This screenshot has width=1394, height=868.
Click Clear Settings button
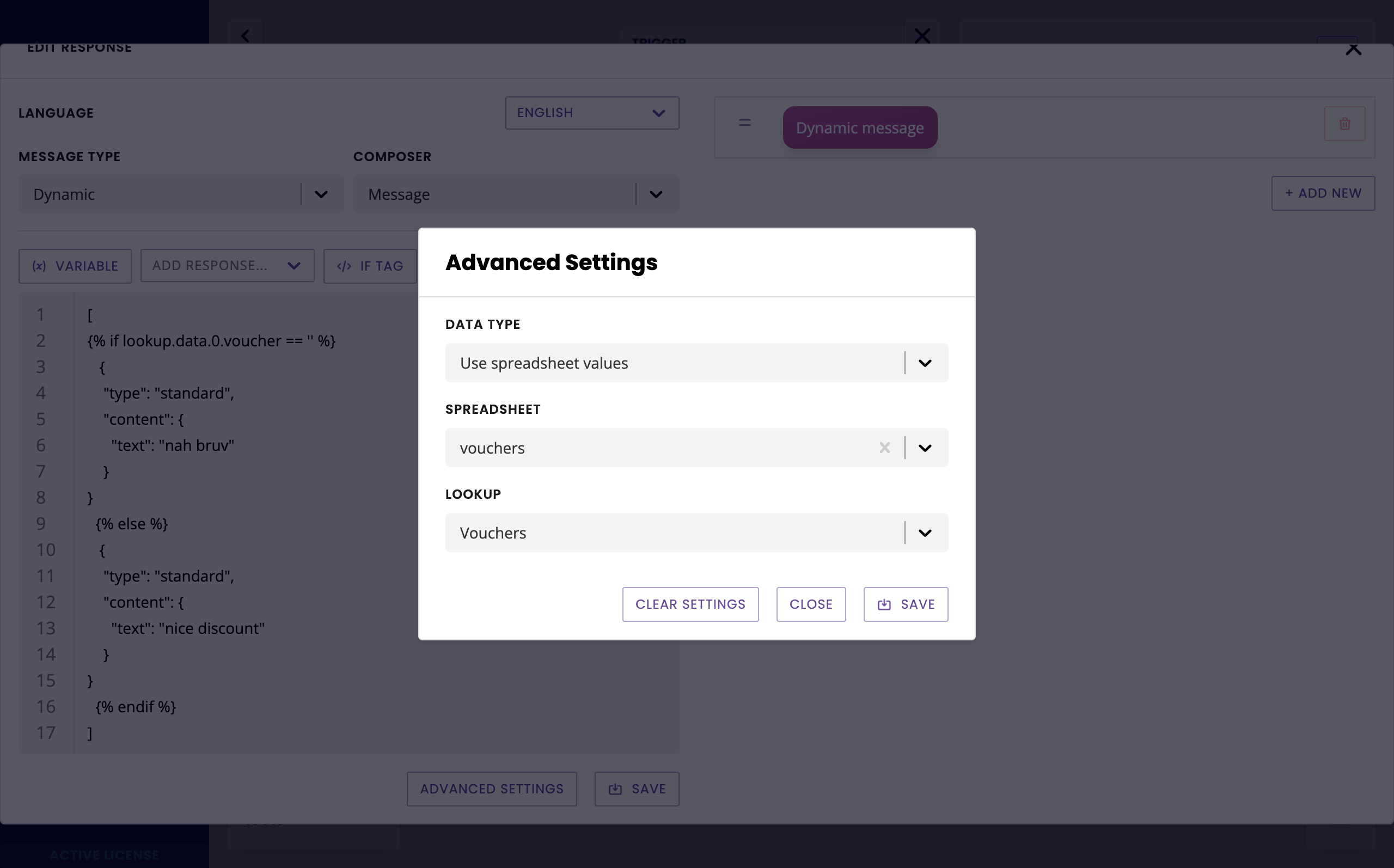click(690, 604)
